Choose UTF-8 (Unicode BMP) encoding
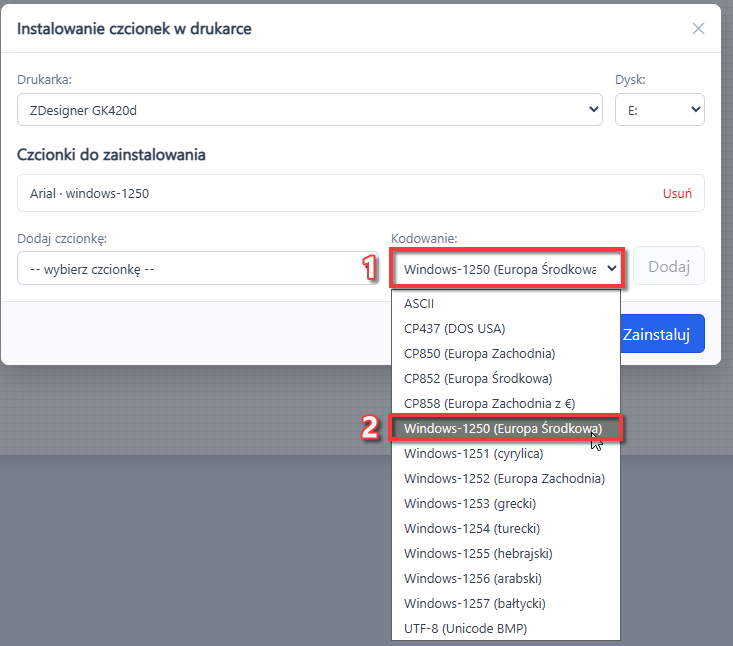Screen dimensions: 733x646 pos(506,629)
